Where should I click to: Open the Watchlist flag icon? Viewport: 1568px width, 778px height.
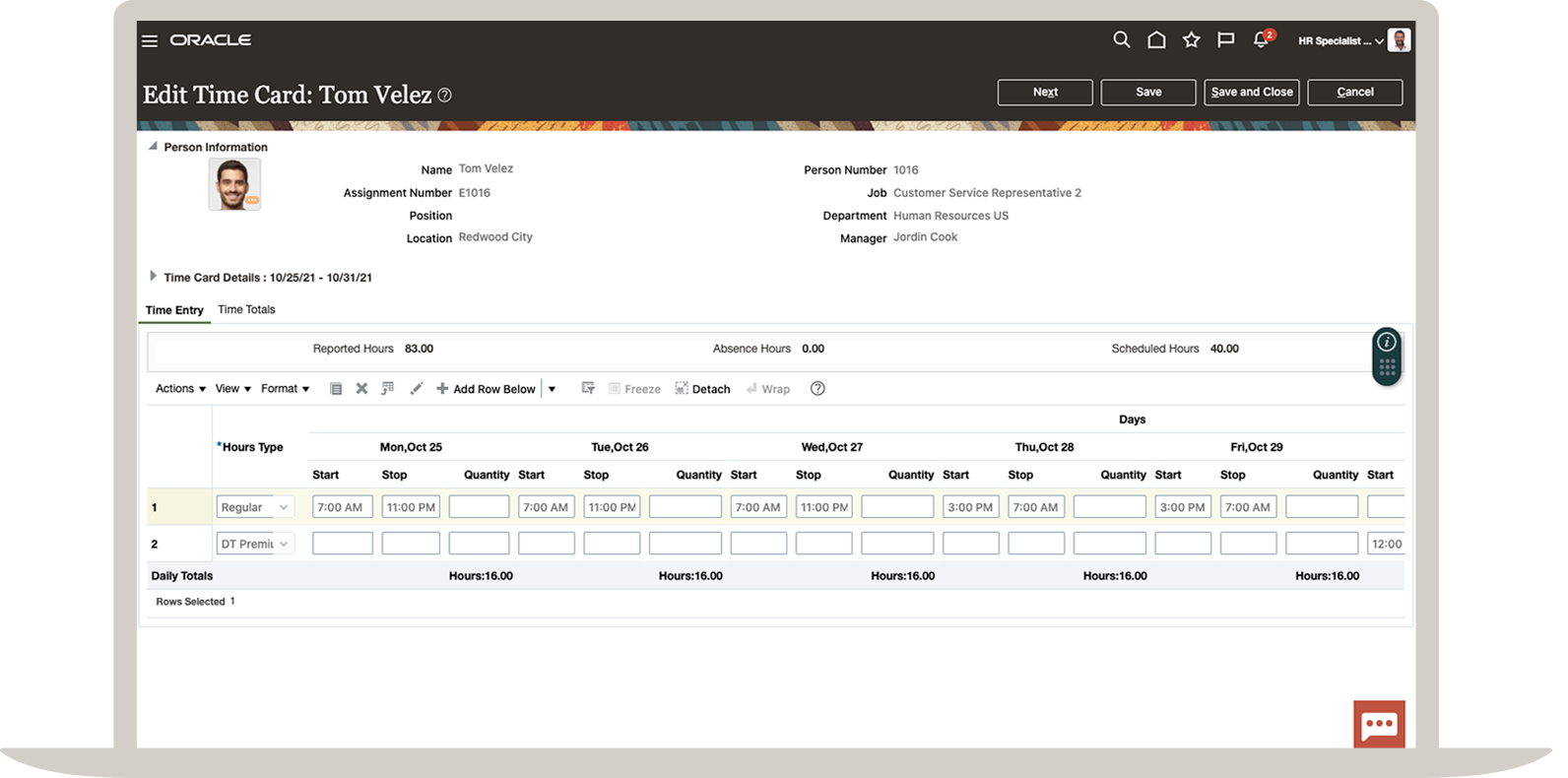(1225, 39)
